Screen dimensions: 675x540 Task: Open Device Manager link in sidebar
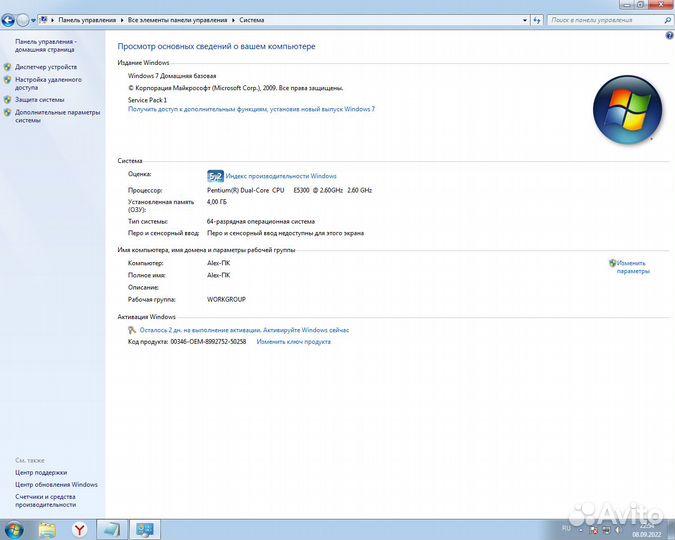(x=45, y=67)
